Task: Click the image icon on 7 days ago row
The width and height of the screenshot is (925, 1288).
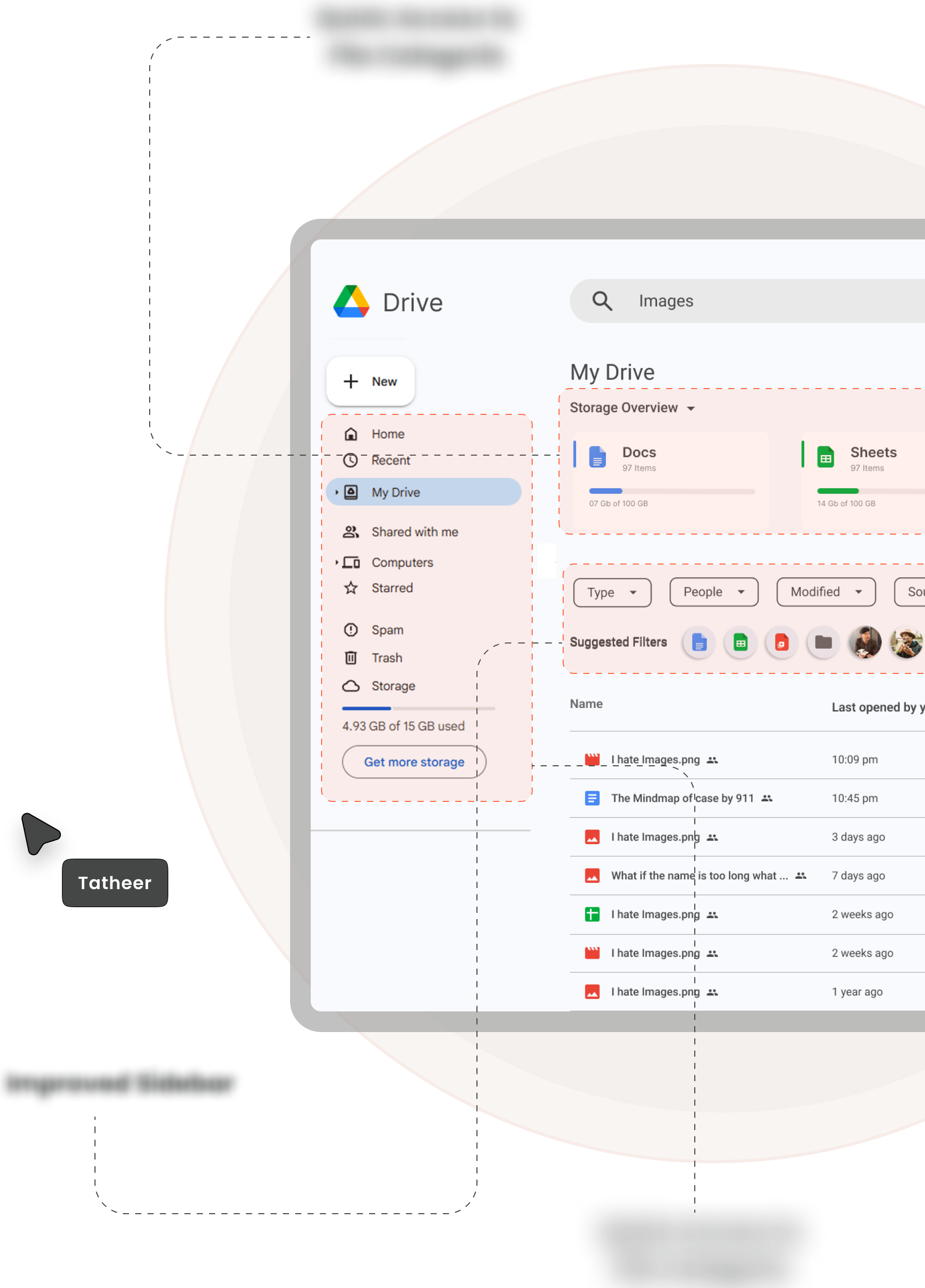Action: [x=592, y=875]
